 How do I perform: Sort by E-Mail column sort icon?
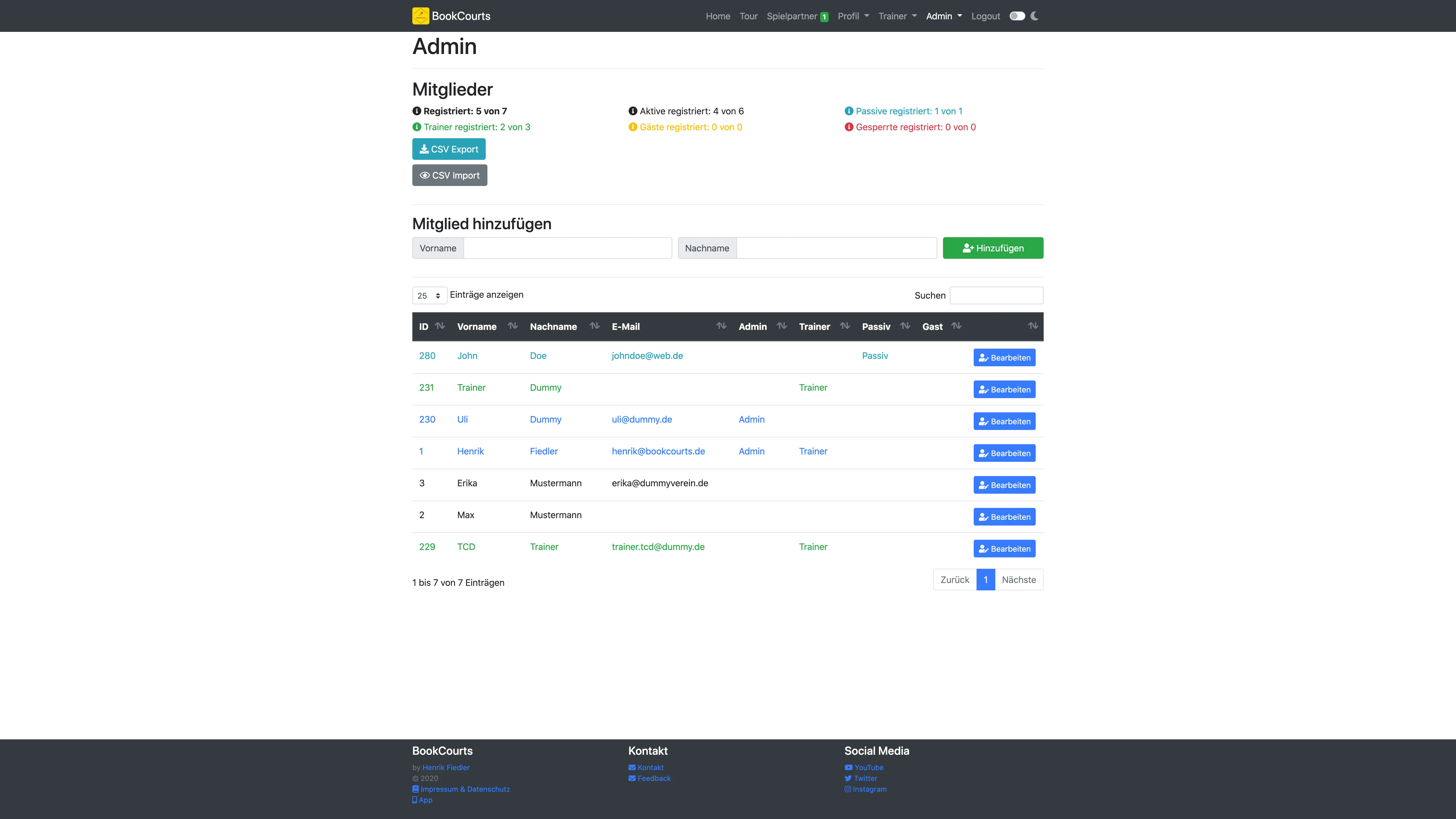721,326
